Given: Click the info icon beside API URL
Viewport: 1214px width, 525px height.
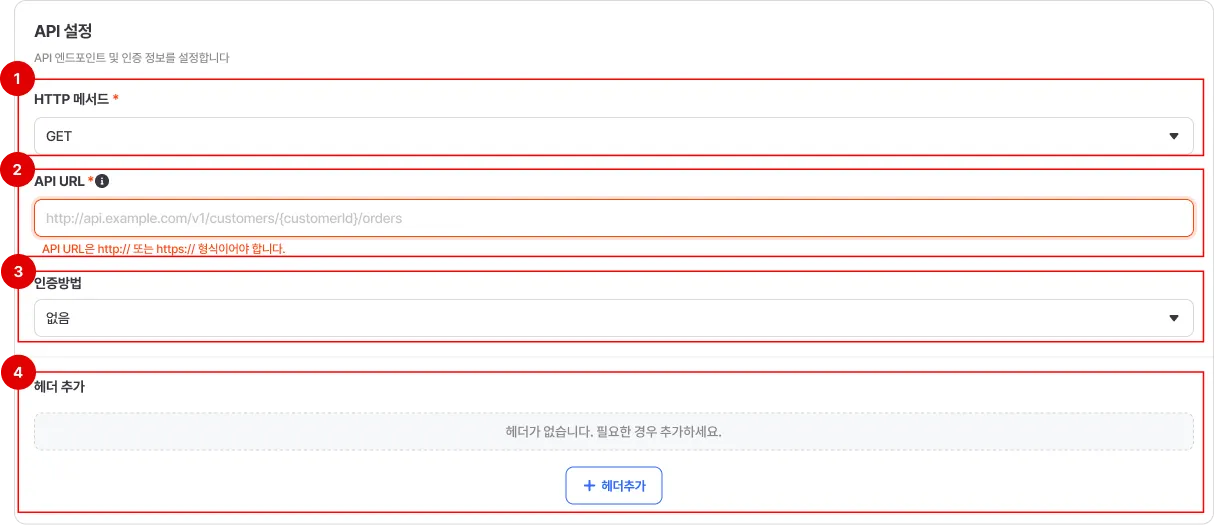Looking at the screenshot, I should click(102, 182).
